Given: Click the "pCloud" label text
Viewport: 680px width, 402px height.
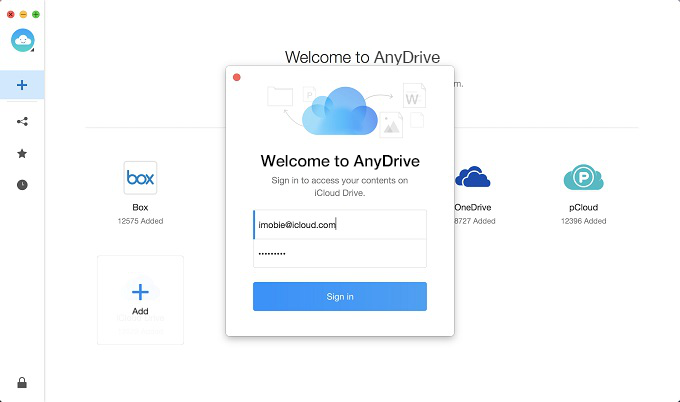Looking at the screenshot, I should coord(583,207).
